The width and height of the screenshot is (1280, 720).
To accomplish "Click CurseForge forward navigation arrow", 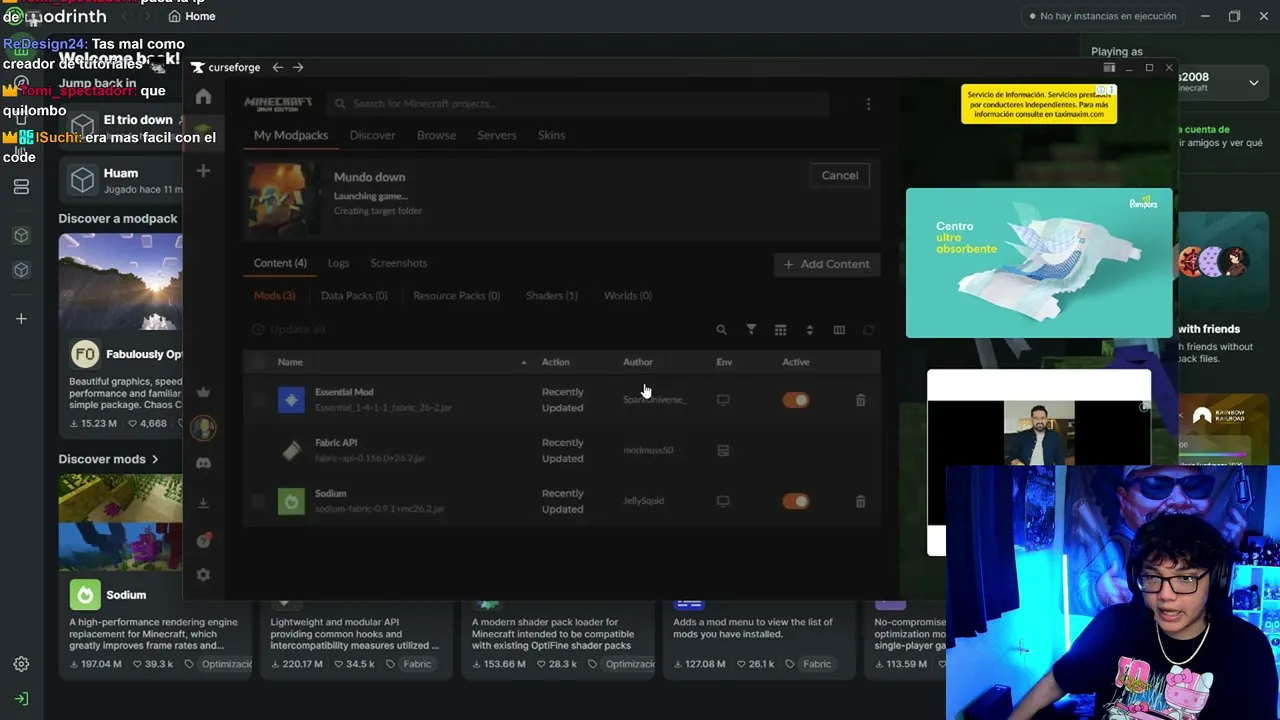I will coord(298,67).
